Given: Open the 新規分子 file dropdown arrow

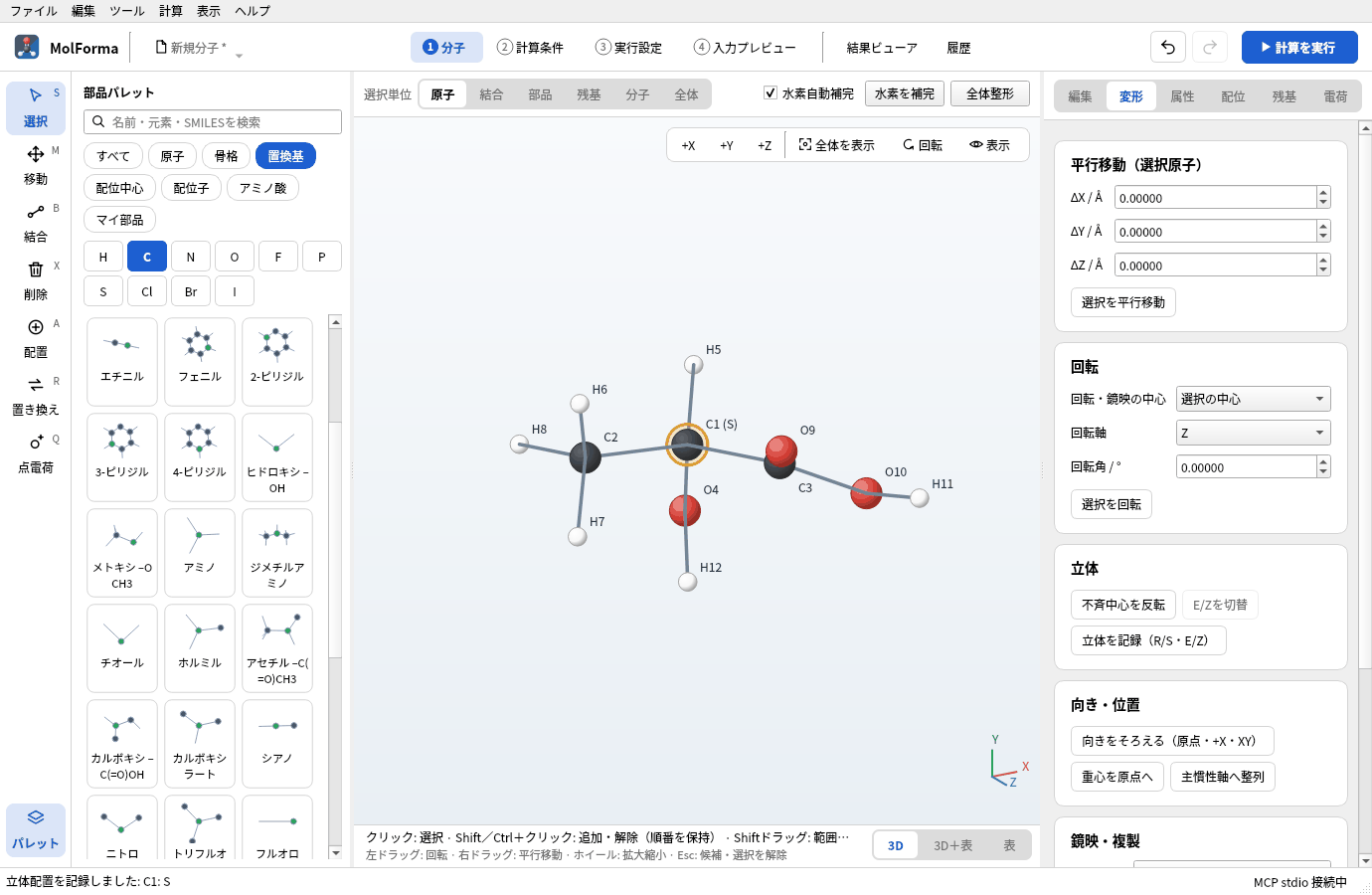Looking at the screenshot, I should pyautogui.click(x=239, y=56).
